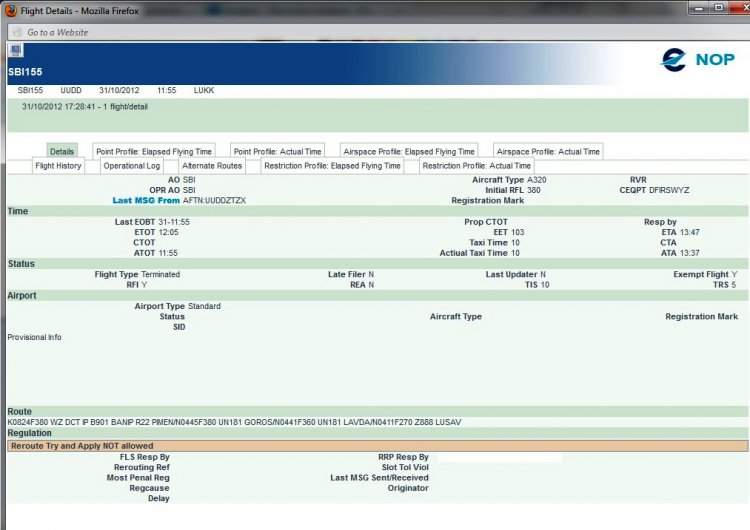Switch to the Flight History tab
750x530 pixels.
coord(58,166)
